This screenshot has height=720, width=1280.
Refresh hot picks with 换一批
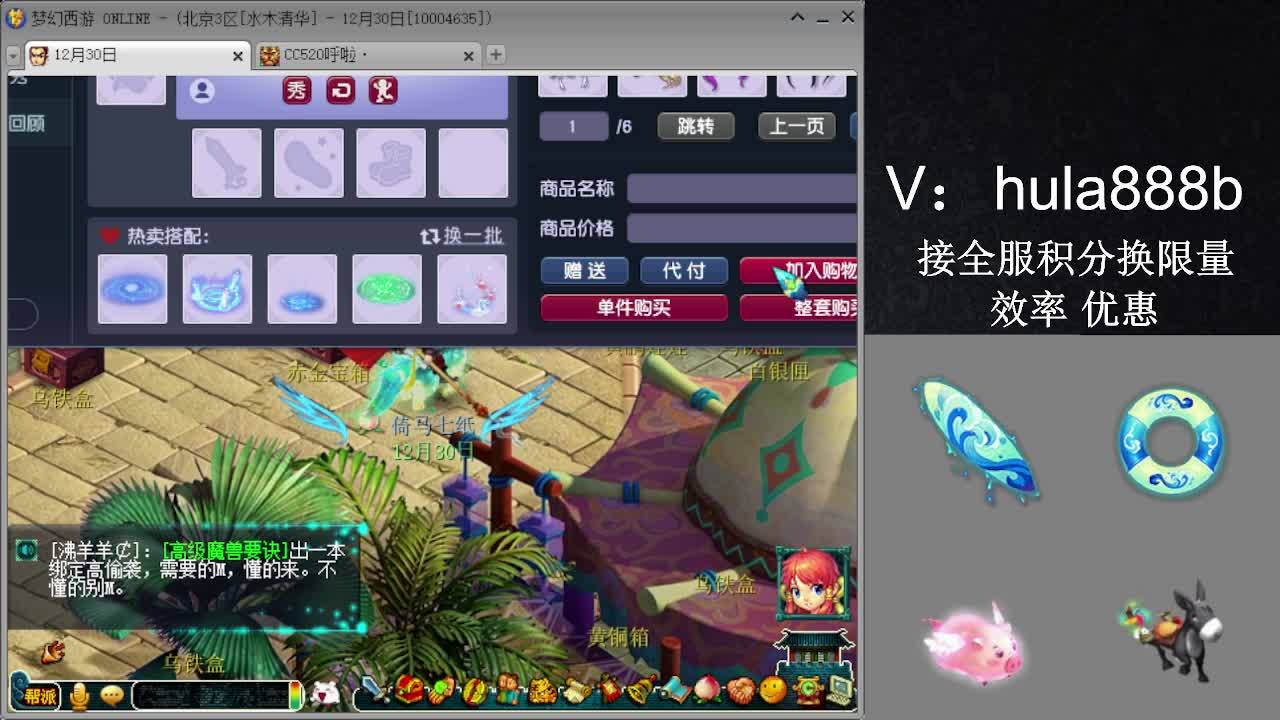point(462,236)
